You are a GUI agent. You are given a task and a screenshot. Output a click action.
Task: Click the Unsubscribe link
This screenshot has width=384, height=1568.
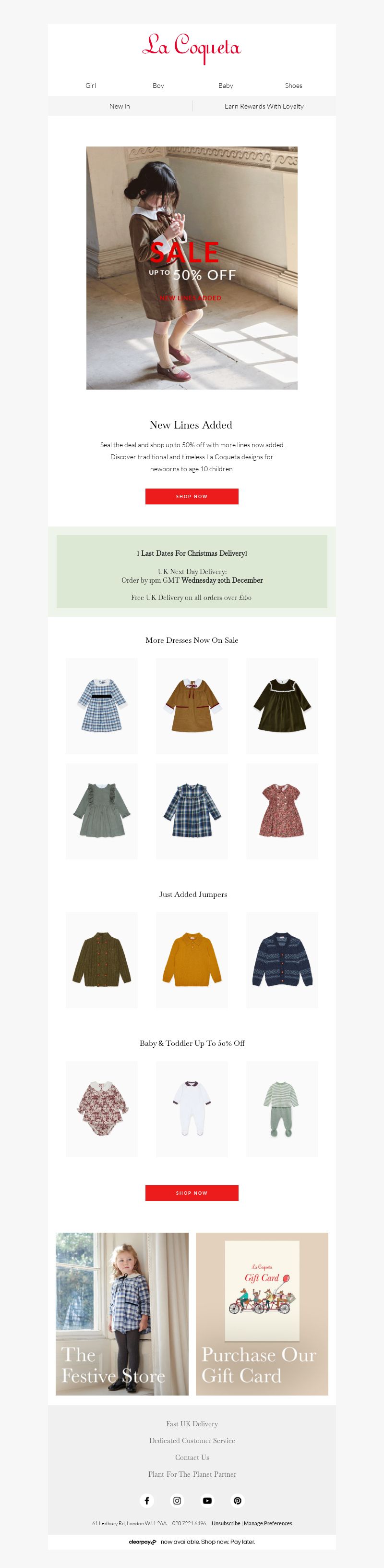tap(226, 1523)
